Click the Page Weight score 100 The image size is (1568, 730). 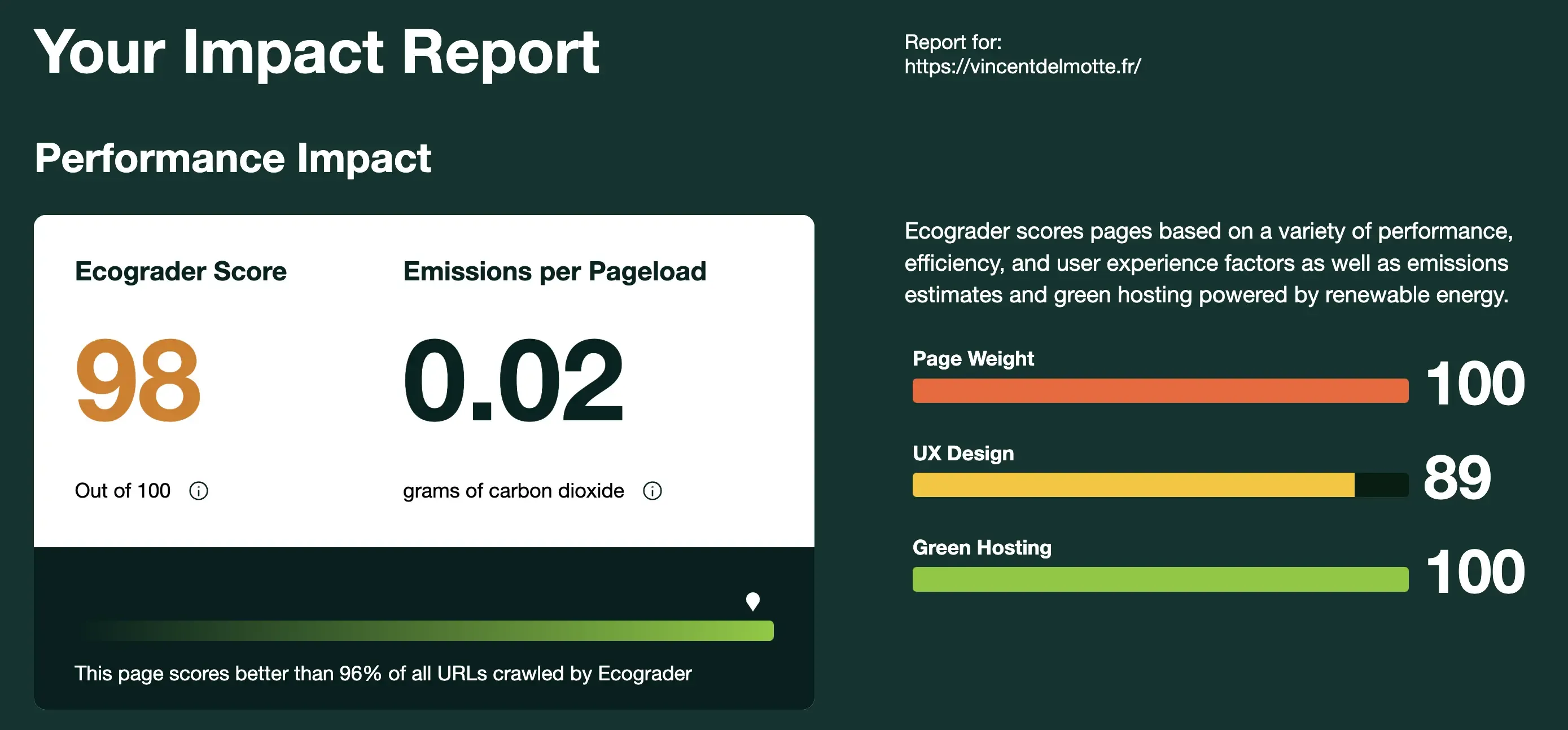[x=1475, y=383]
